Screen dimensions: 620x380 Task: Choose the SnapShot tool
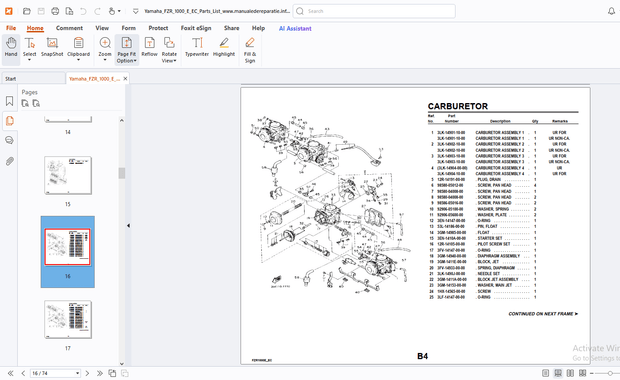[x=52, y=46]
